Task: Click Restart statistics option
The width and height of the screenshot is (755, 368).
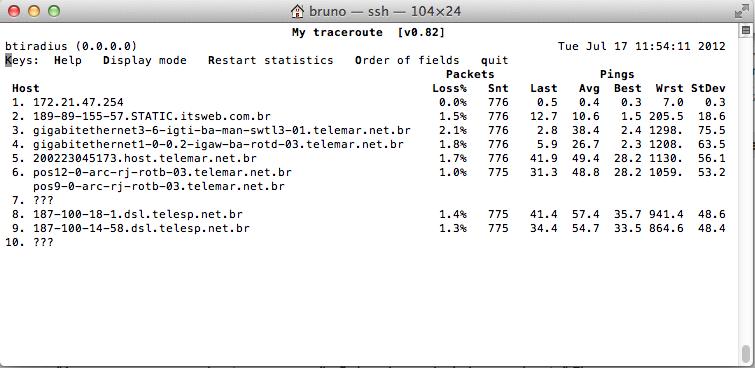Action: click(x=271, y=61)
